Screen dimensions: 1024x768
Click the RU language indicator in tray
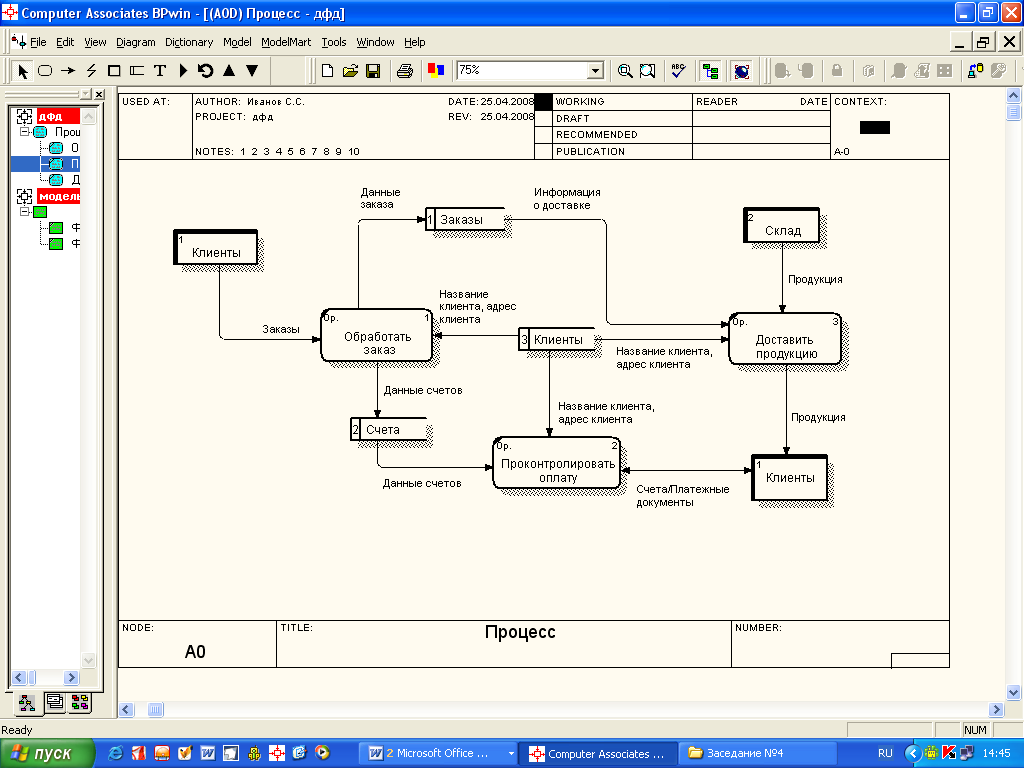(885, 754)
